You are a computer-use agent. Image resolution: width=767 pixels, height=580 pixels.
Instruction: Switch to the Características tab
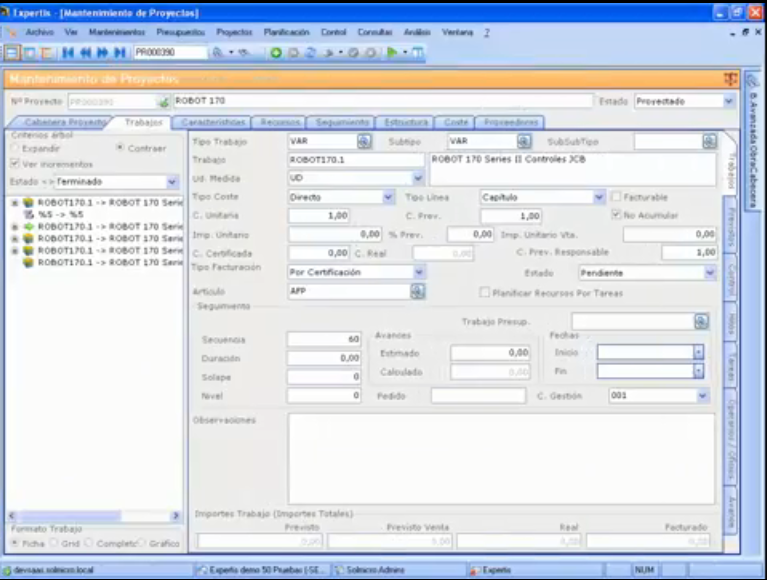pos(213,122)
